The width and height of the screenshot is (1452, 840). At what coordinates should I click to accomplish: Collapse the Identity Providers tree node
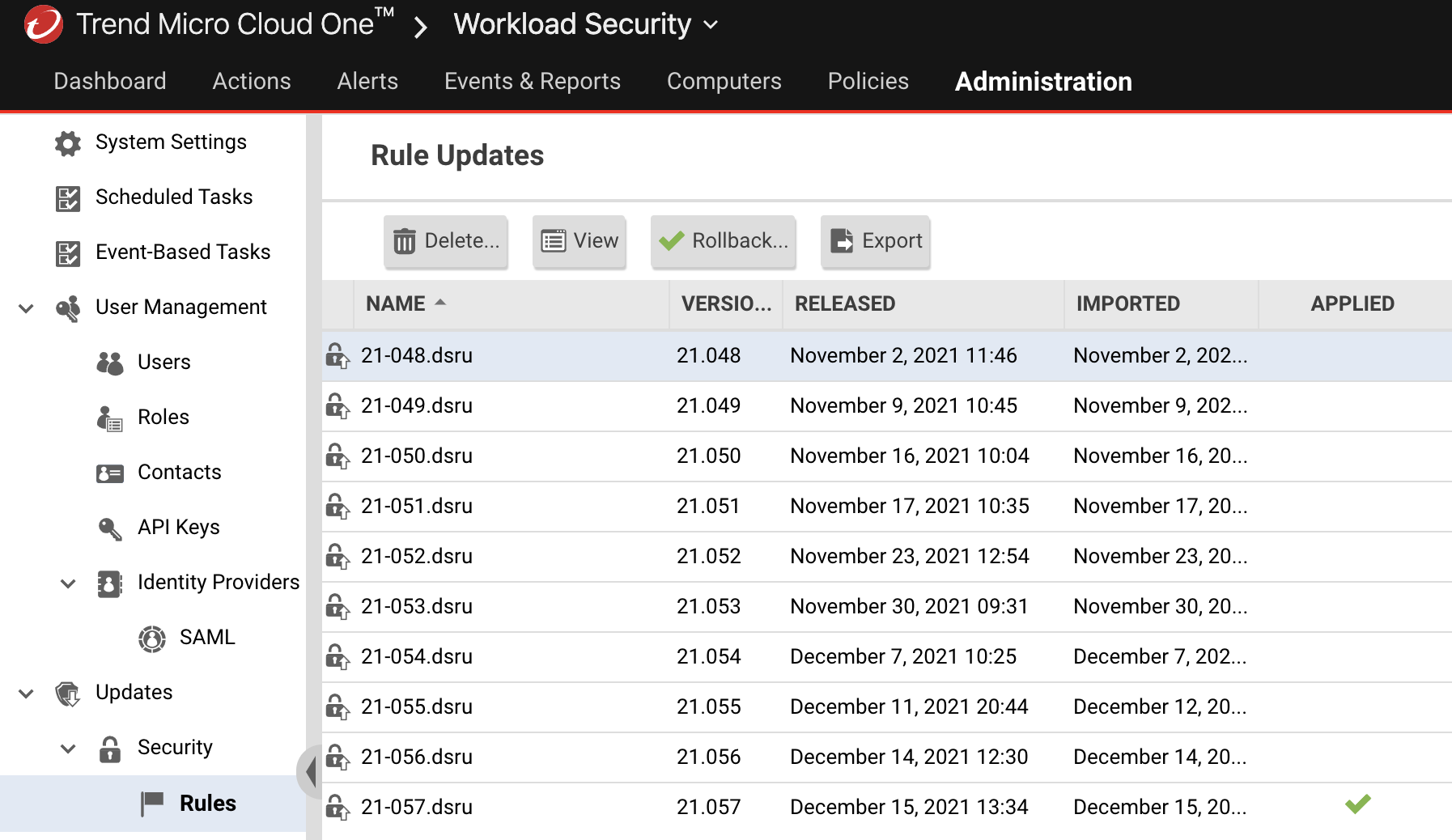[x=69, y=583]
